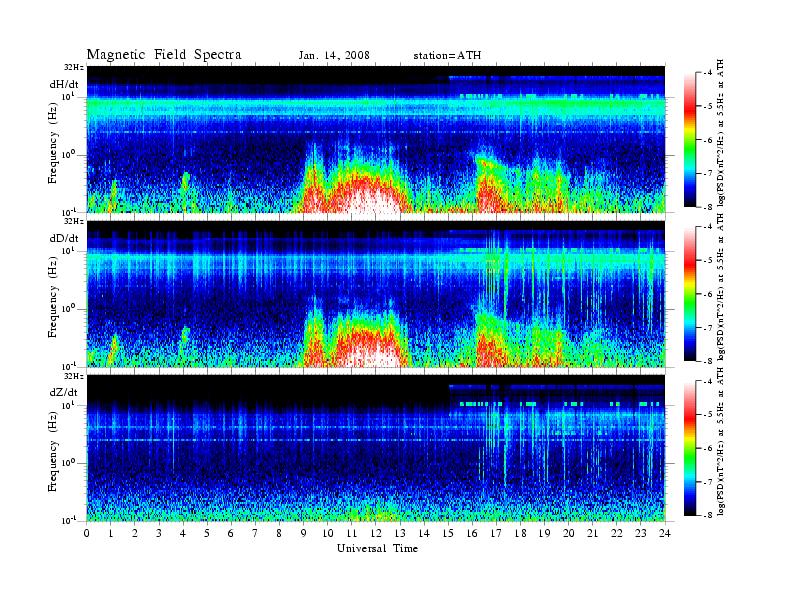Click hour tick "7" on the time axis
This screenshot has height=612, width=792.
pyautogui.click(x=256, y=533)
